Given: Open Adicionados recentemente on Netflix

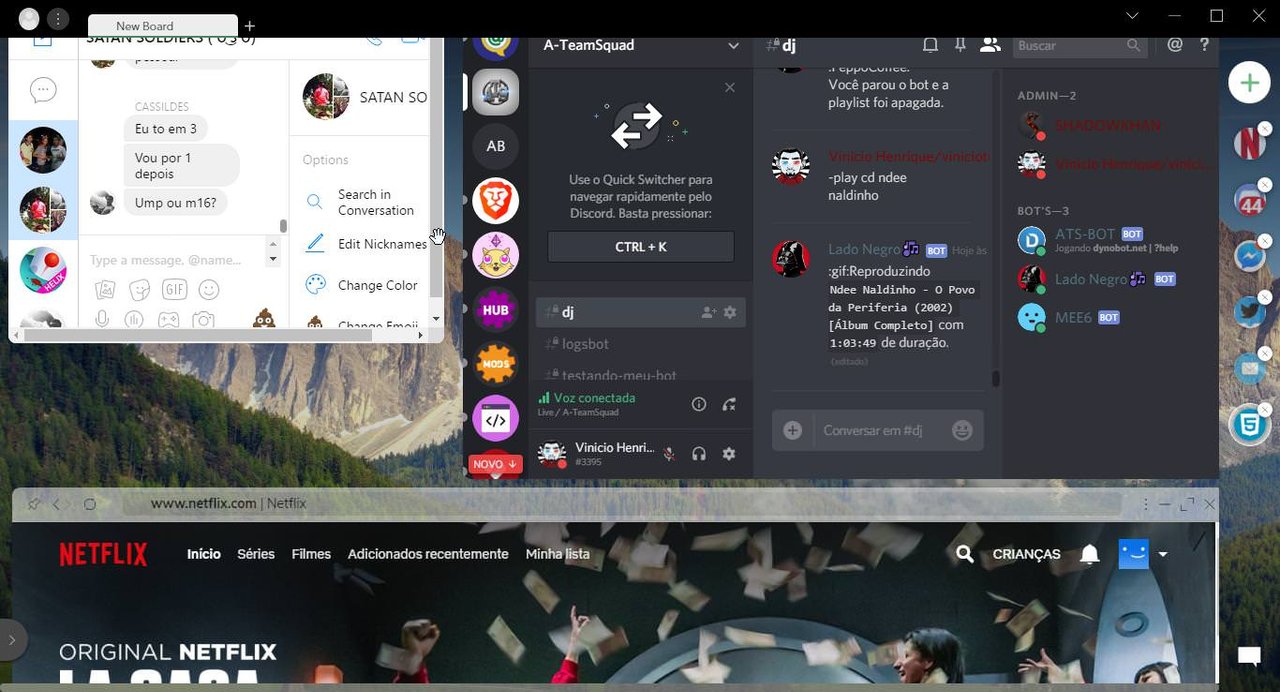Looking at the screenshot, I should [x=428, y=554].
